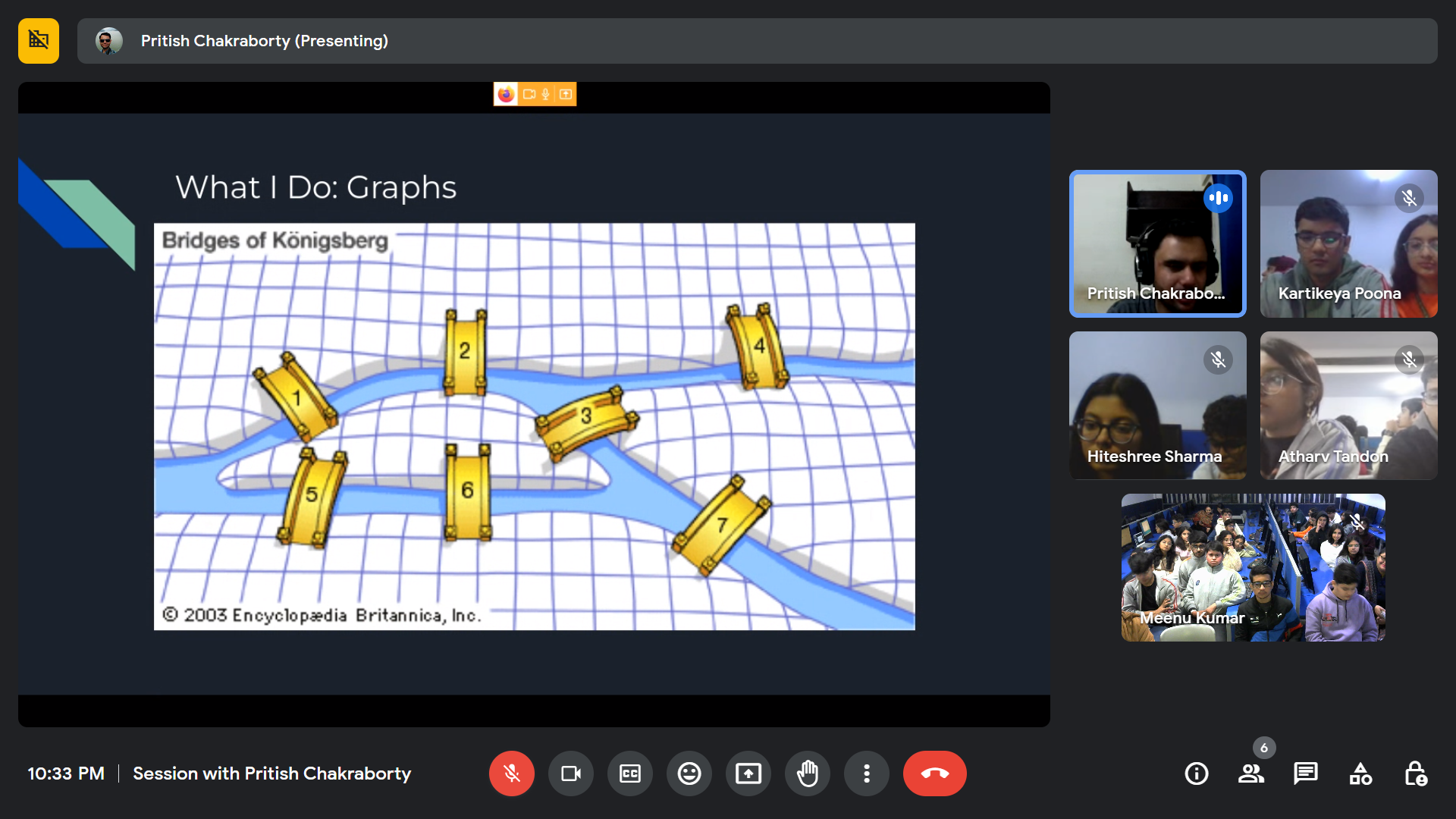
Task: Select Meenu Kumar's classroom video tile
Action: [1253, 567]
